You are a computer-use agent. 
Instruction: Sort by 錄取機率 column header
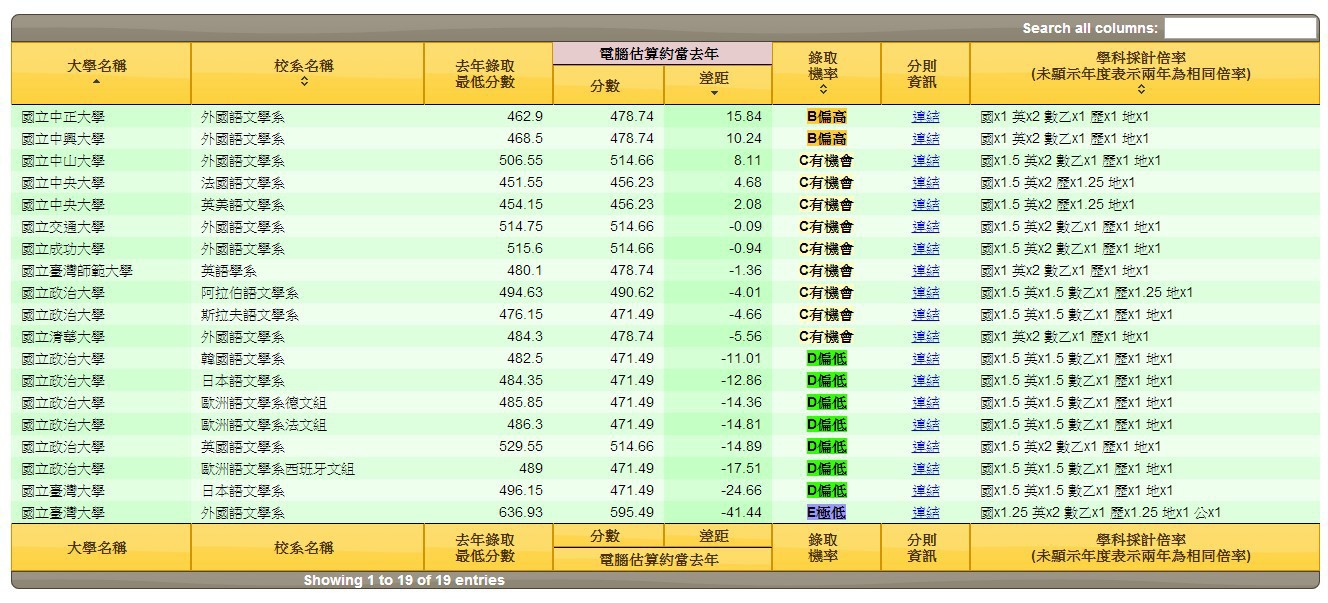825,73
